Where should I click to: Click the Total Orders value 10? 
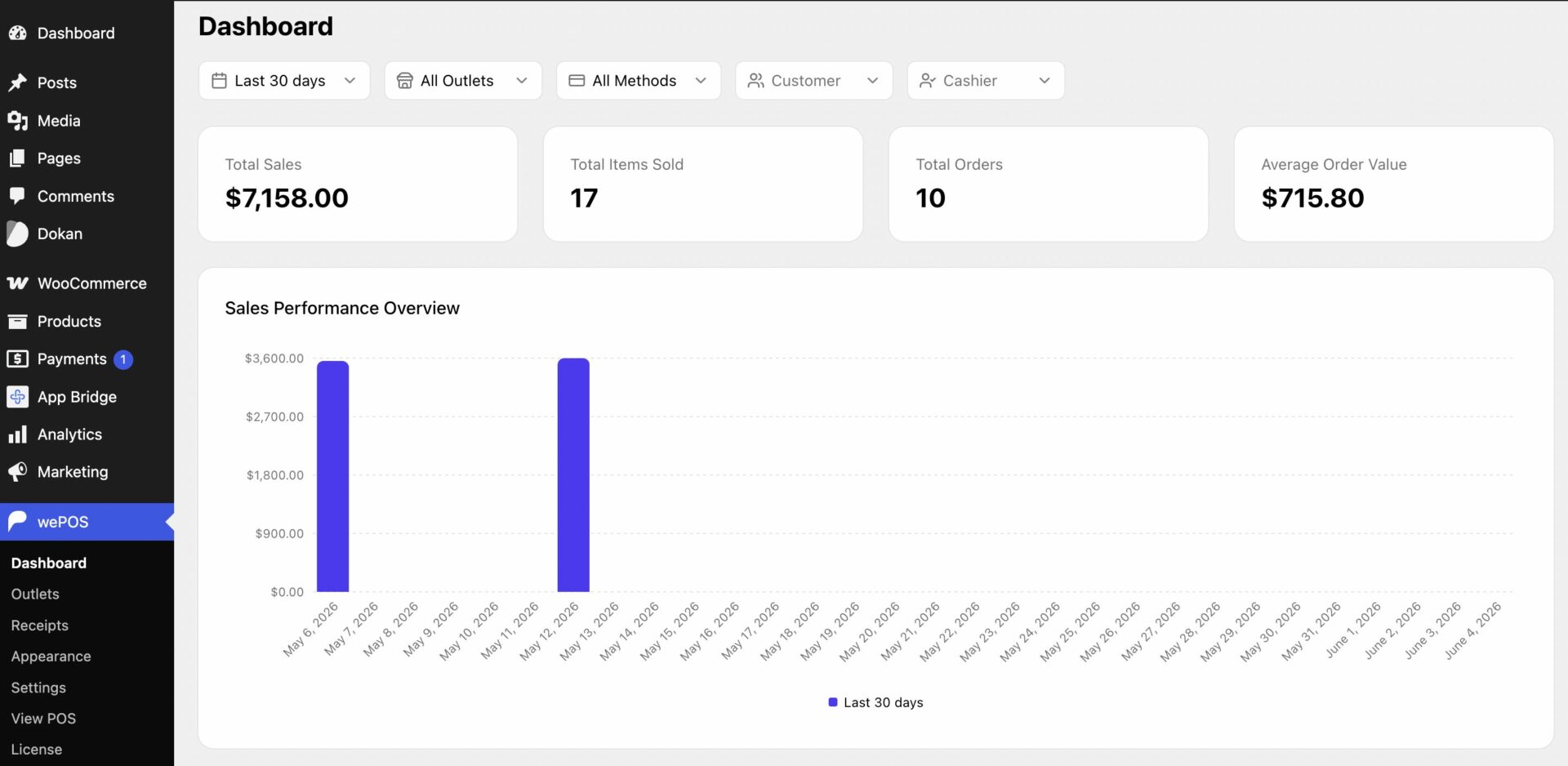click(930, 198)
